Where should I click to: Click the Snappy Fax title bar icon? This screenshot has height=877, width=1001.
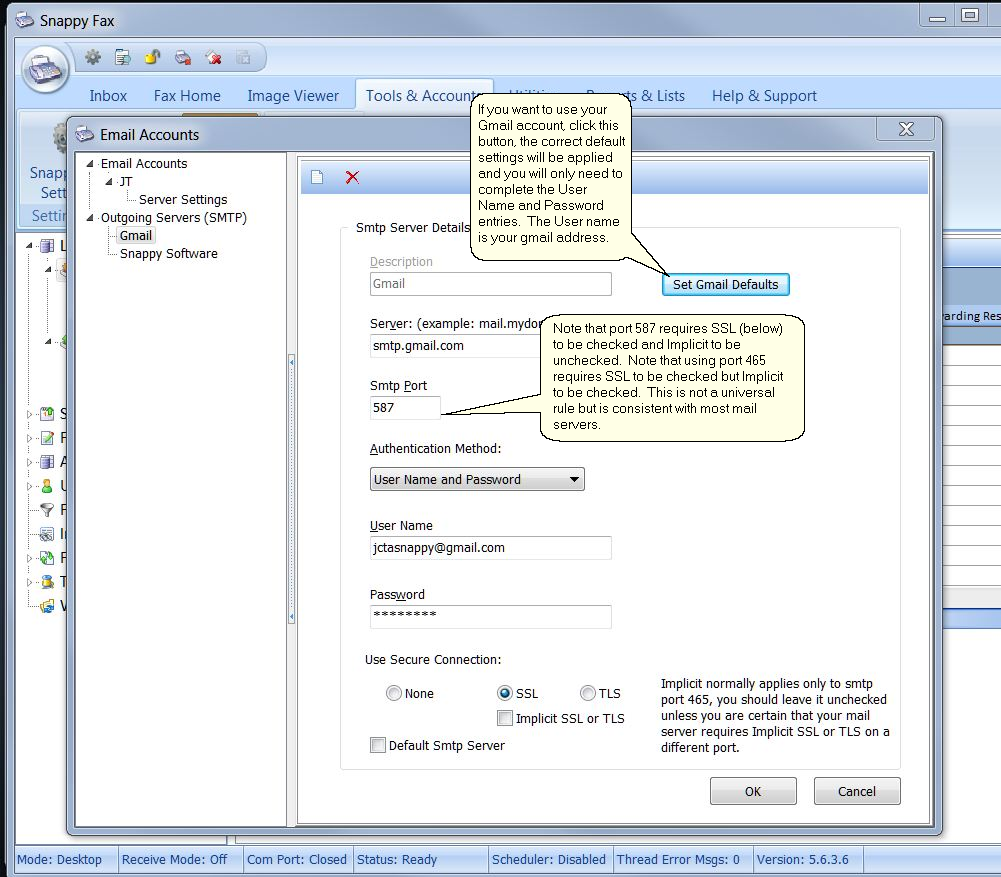coord(24,20)
